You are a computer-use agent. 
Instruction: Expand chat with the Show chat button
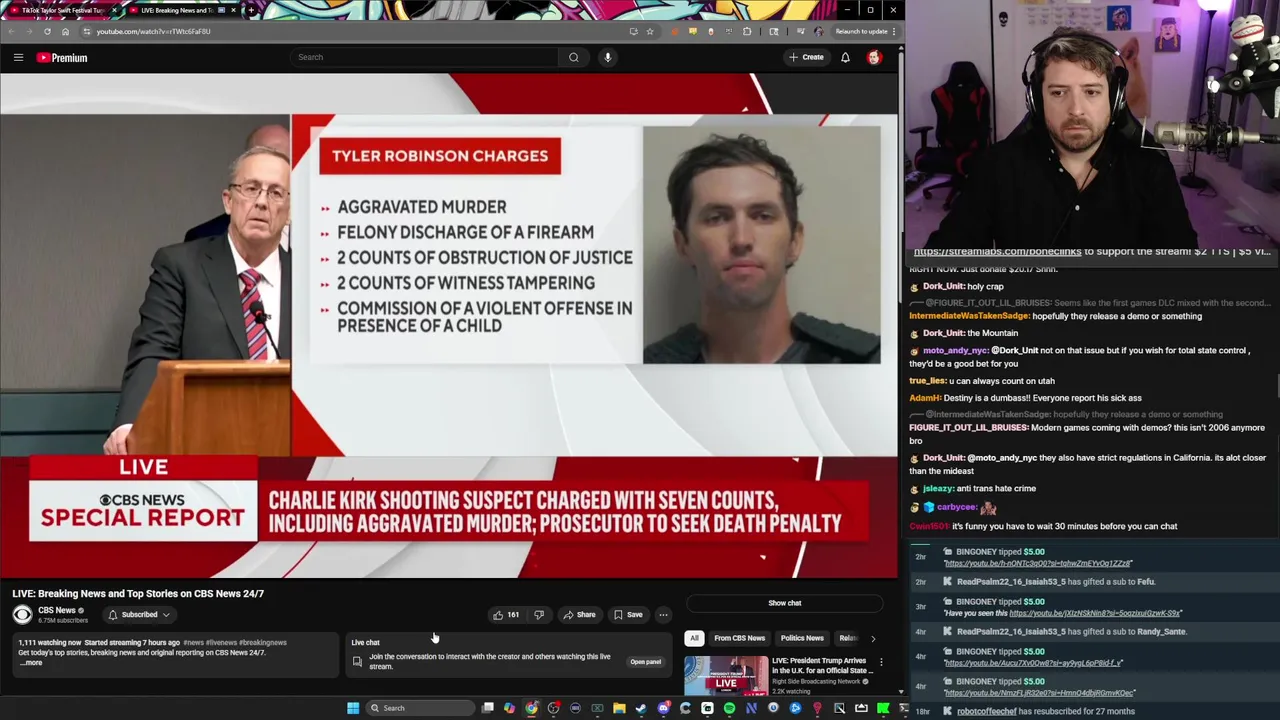(x=785, y=603)
